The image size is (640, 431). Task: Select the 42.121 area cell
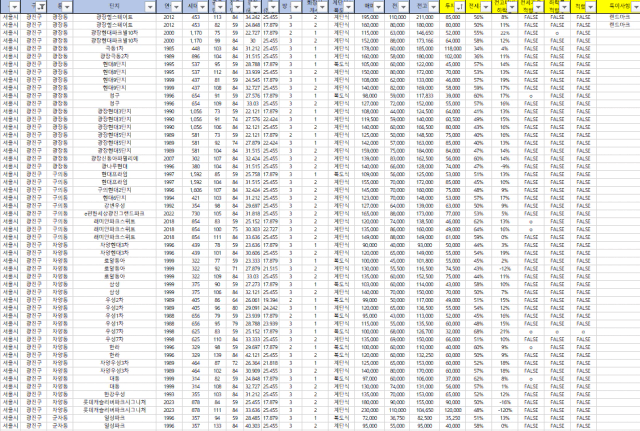pos(252,355)
